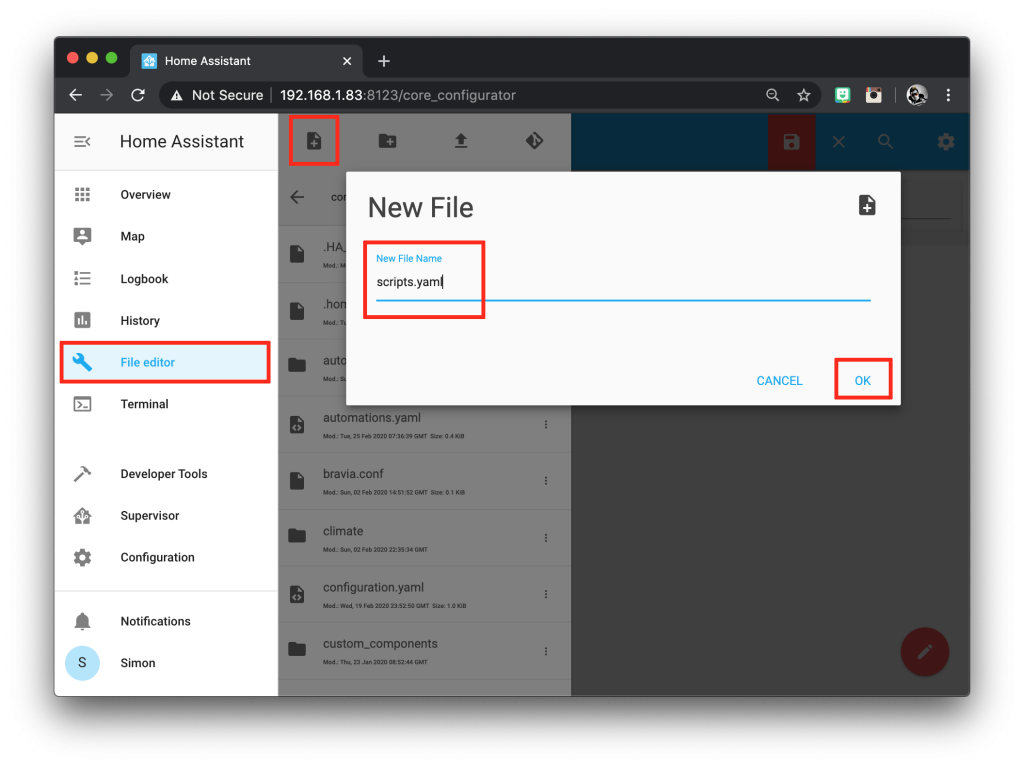Click the camera browser extension icon
Viewport: 1024px width, 768px height.
click(x=874, y=95)
